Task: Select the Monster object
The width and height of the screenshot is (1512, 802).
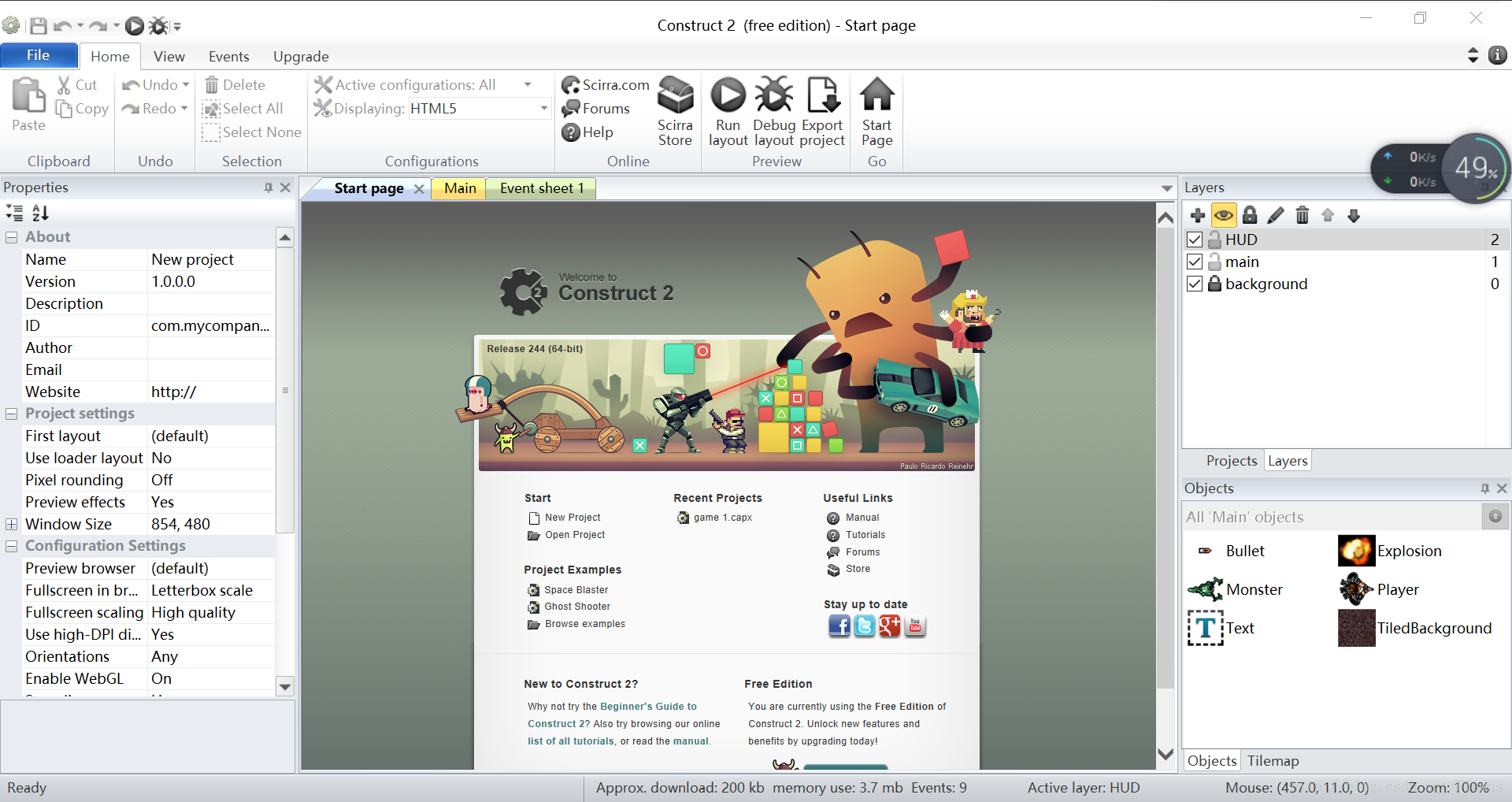Action: (1235, 589)
